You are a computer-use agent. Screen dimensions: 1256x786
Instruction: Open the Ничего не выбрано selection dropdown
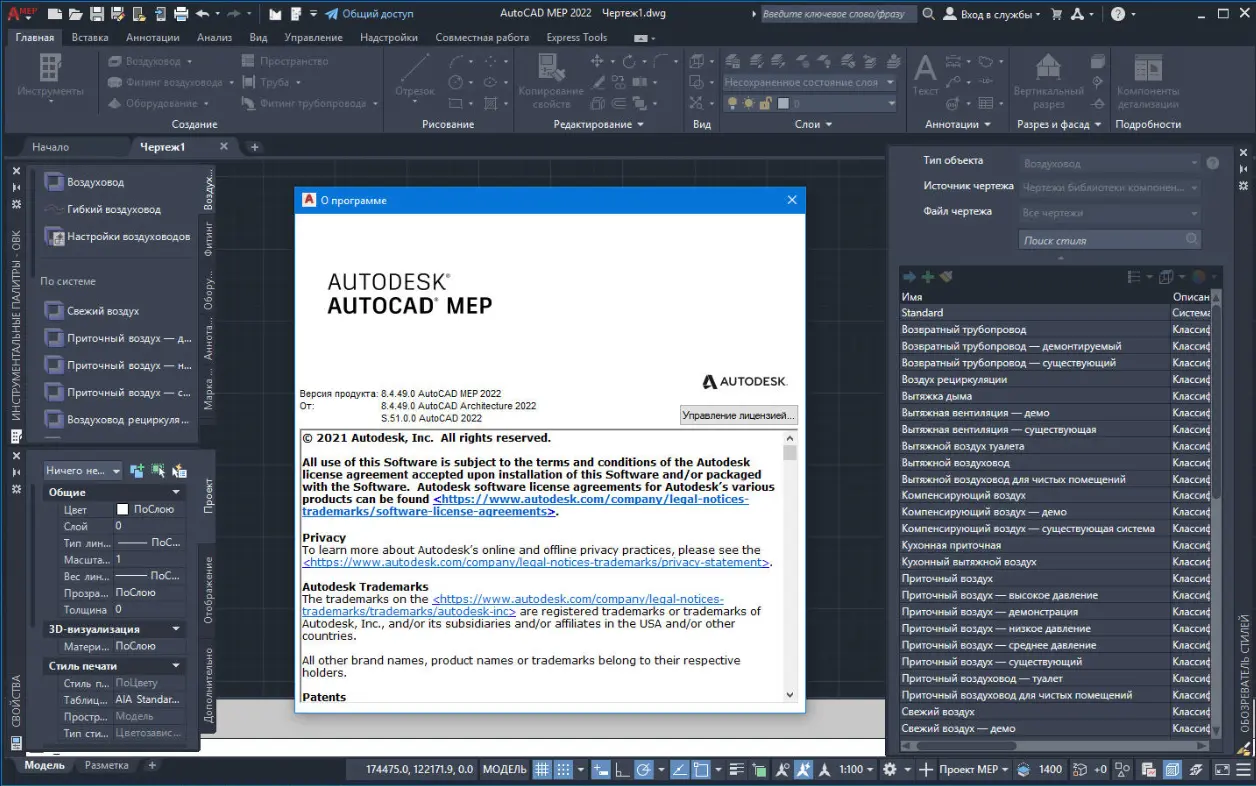pyautogui.click(x=83, y=470)
